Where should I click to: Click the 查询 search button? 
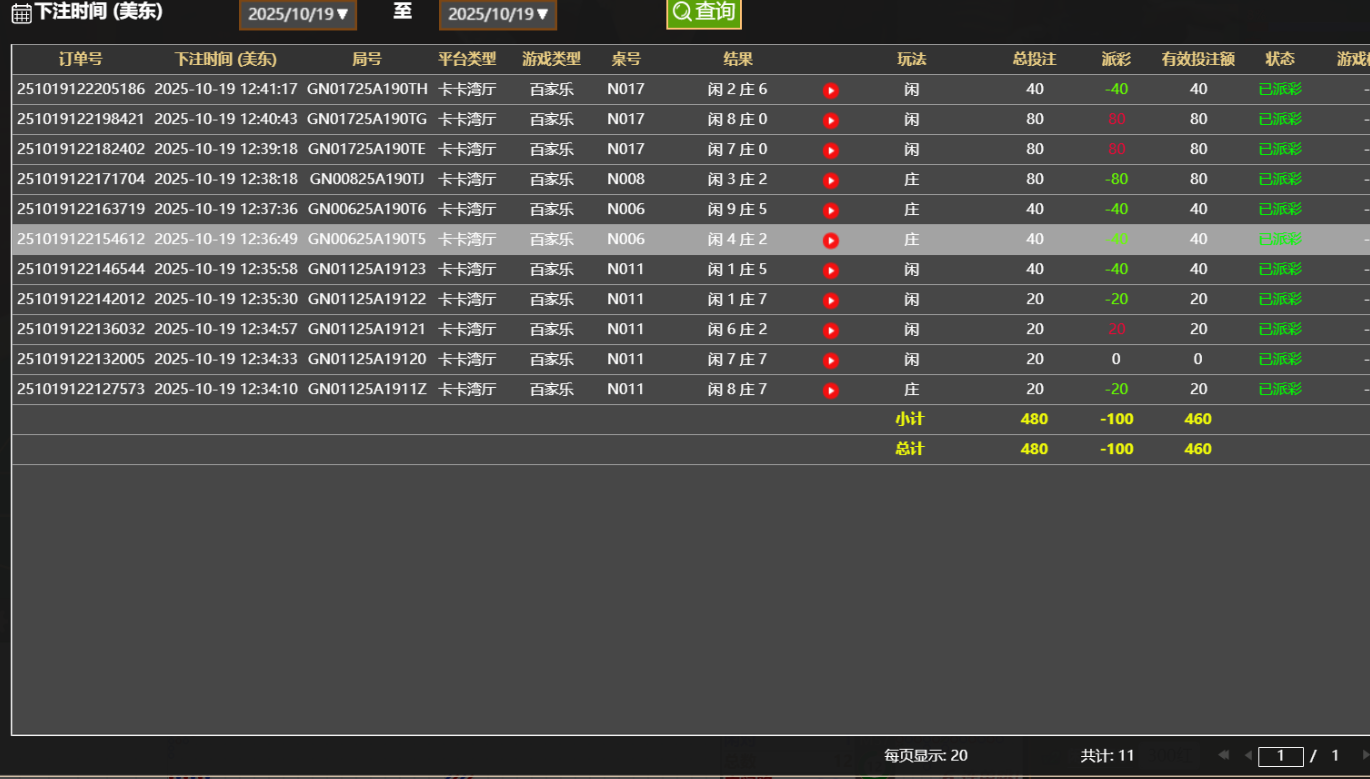(x=704, y=13)
